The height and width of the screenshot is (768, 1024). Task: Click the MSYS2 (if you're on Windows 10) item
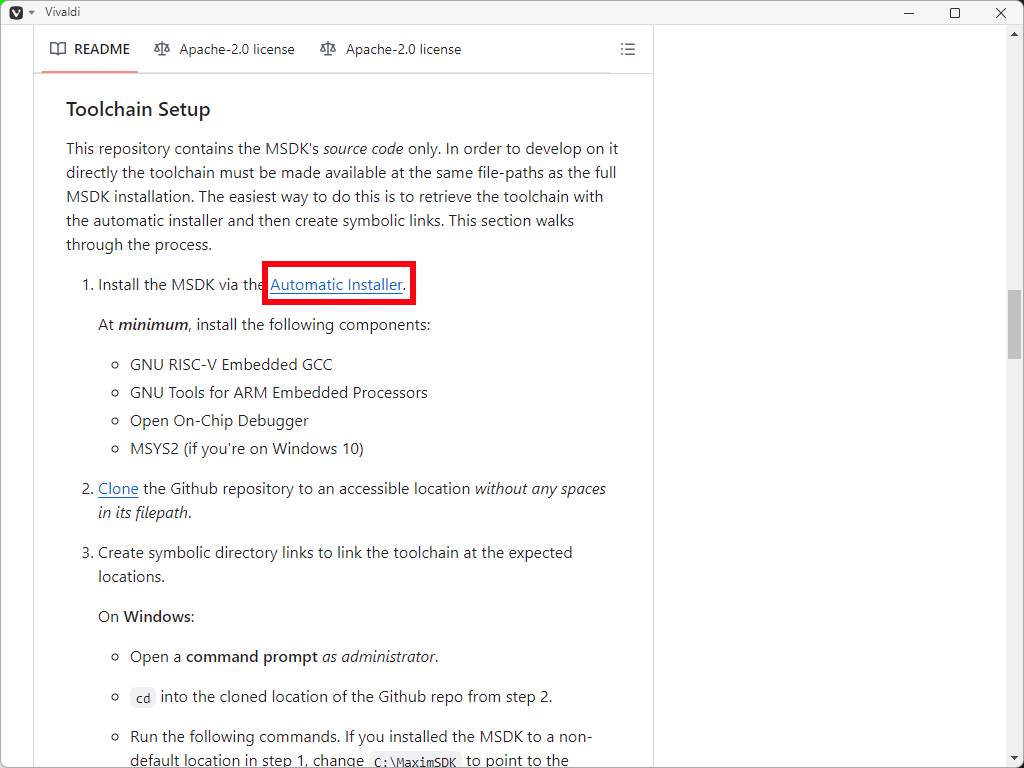(247, 449)
